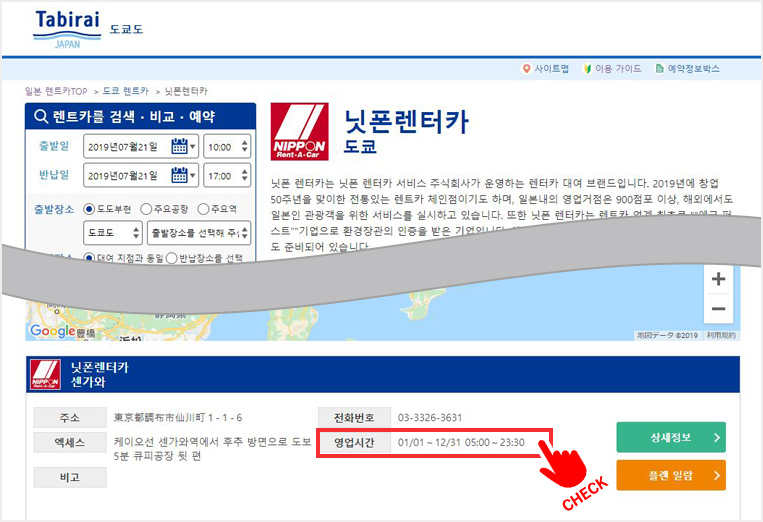
Task: Click the Nippon Rent-A-Car logo at top
Action: 299,132
